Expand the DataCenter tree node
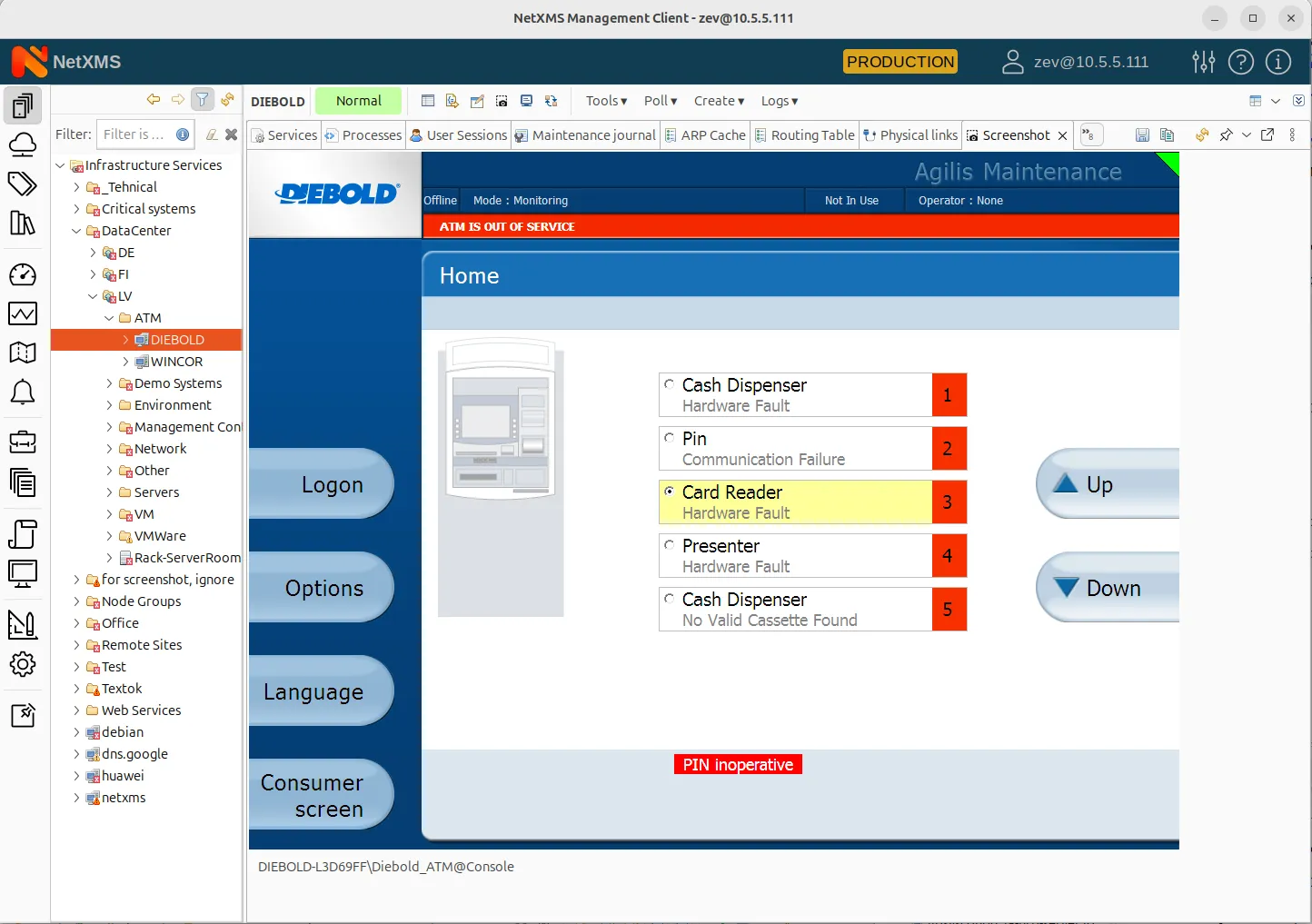This screenshot has width=1312, height=924. point(76,230)
